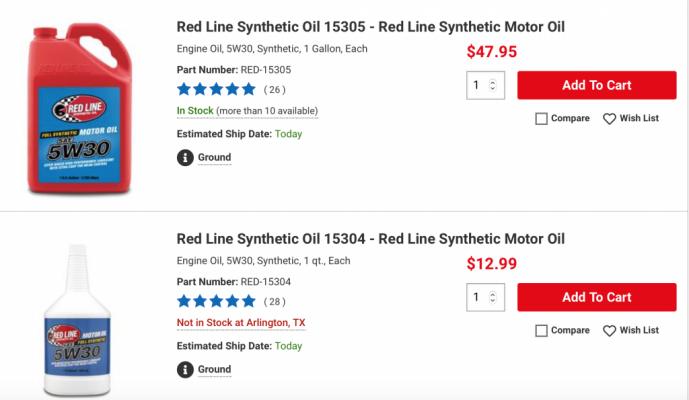This screenshot has width=689, height=400.
Task: Add Red Line 15305 gallon to cart
Action: 597,85
